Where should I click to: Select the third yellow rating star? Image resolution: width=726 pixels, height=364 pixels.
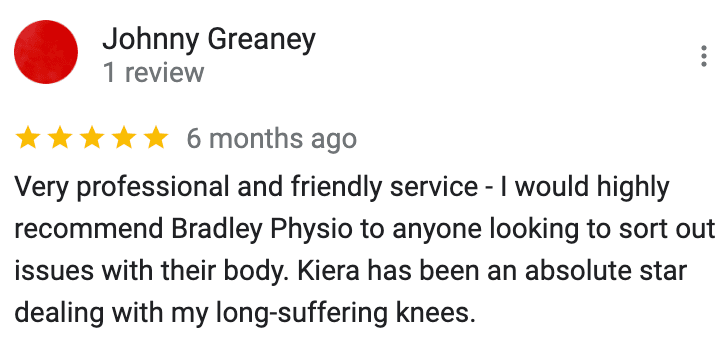coord(92,138)
